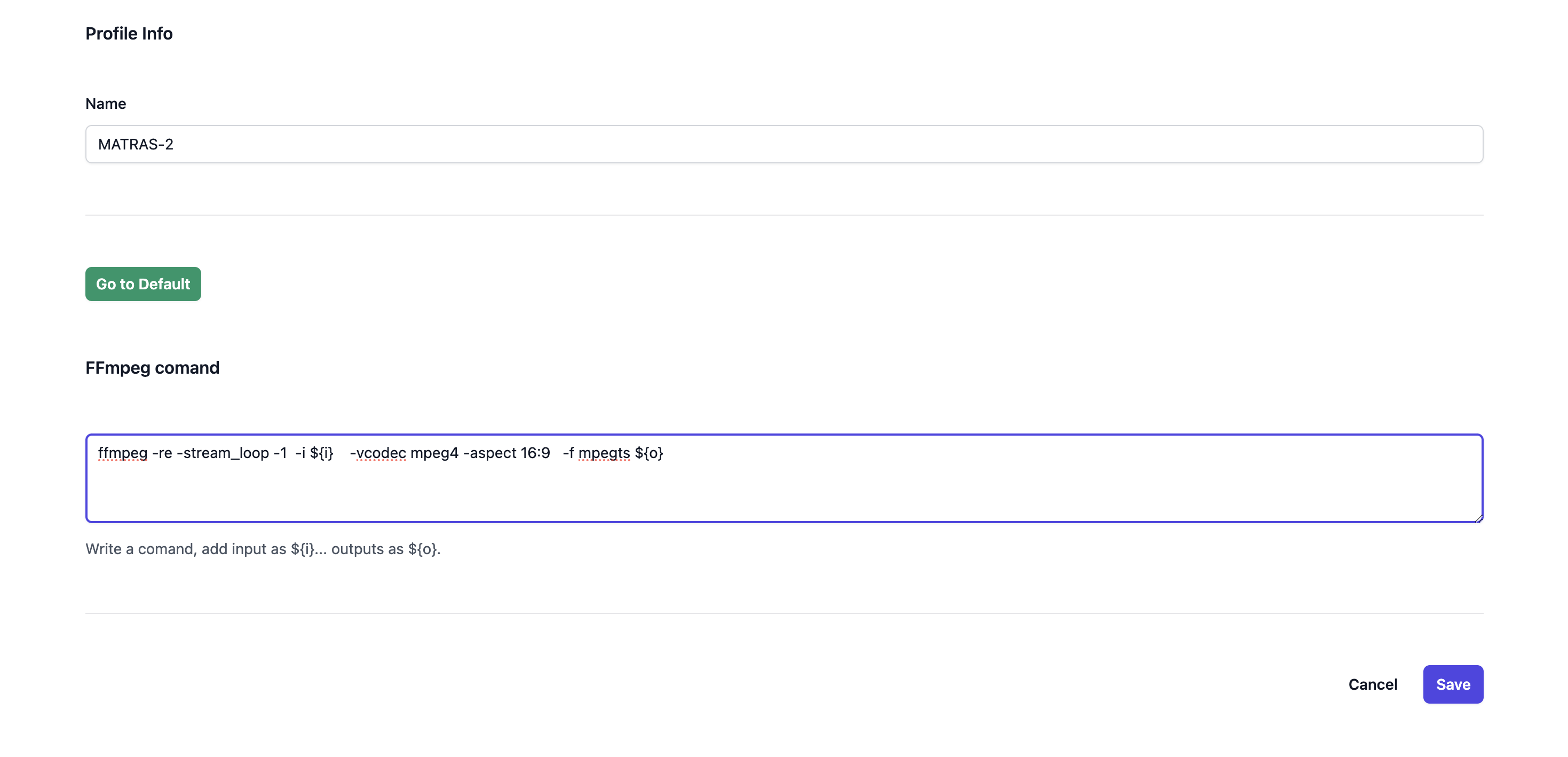The height and width of the screenshot is (757, 1568).
Task: Grab the textarea resize handle corner
Action: point(1478,518)
